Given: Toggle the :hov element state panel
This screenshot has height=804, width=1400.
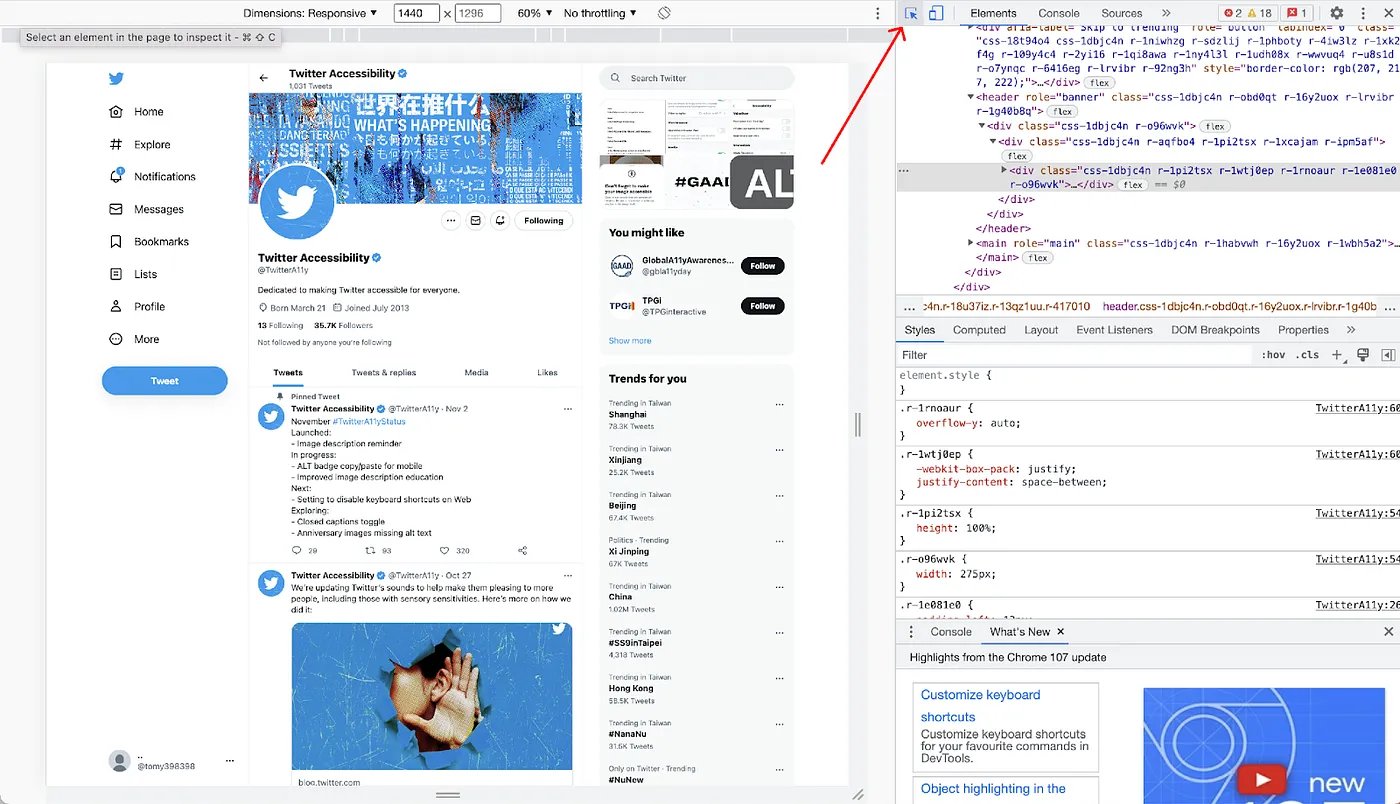Looking at the screenshot, I should pos(1273,355).
